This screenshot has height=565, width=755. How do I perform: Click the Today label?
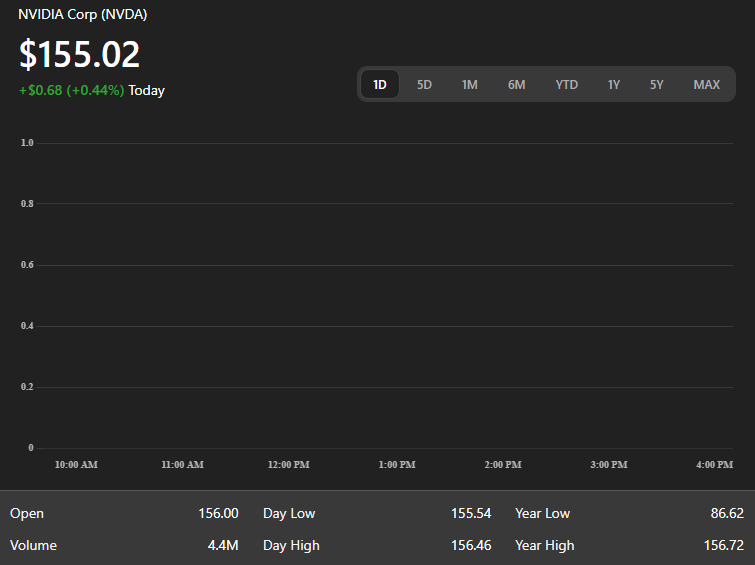click(x=146, y=90)
